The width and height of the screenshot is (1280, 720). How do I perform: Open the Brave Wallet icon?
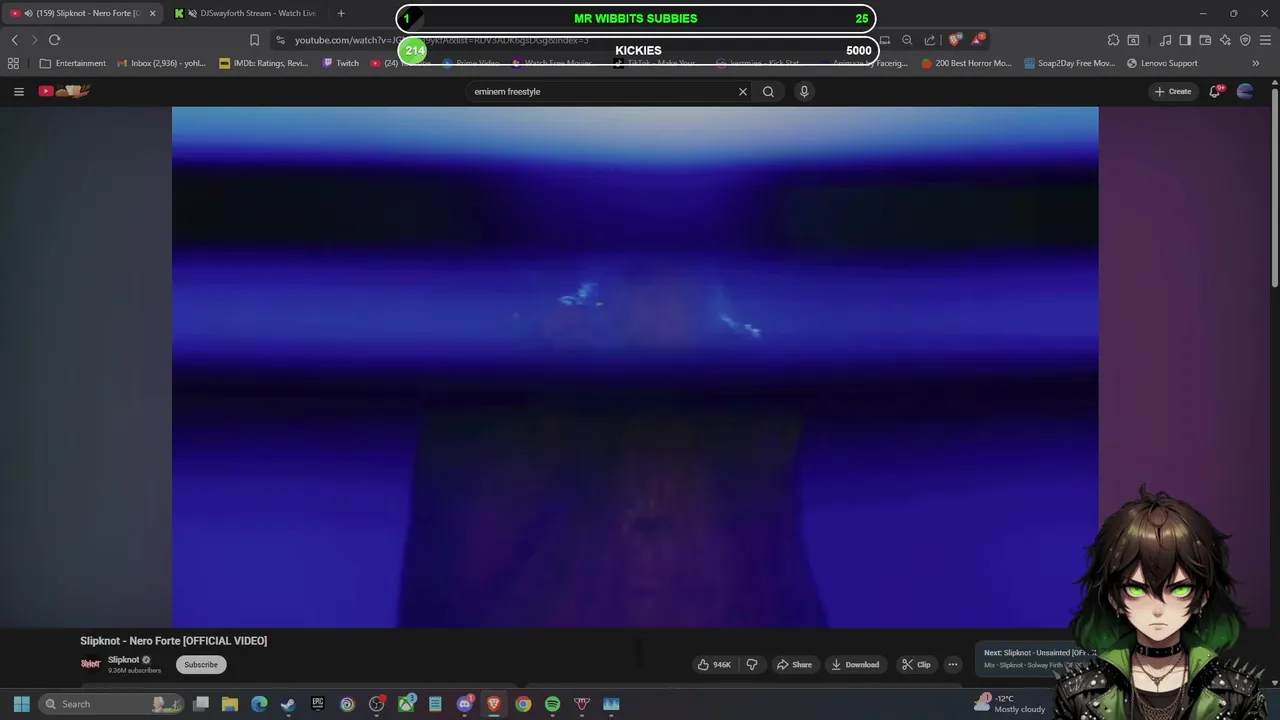1205,40
